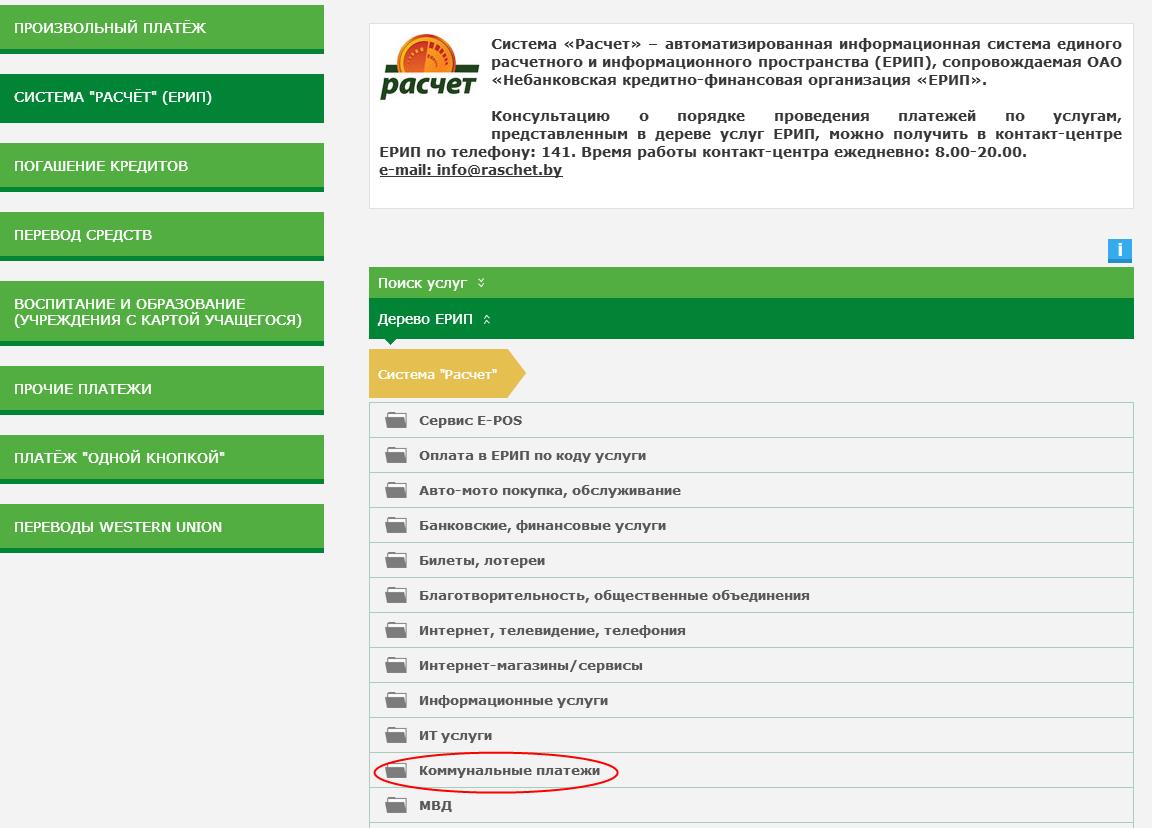Click folder icon for Оплата в ЕРИП по коду услуги
This screenshot has height=828, width=1152.
(396, 456)
